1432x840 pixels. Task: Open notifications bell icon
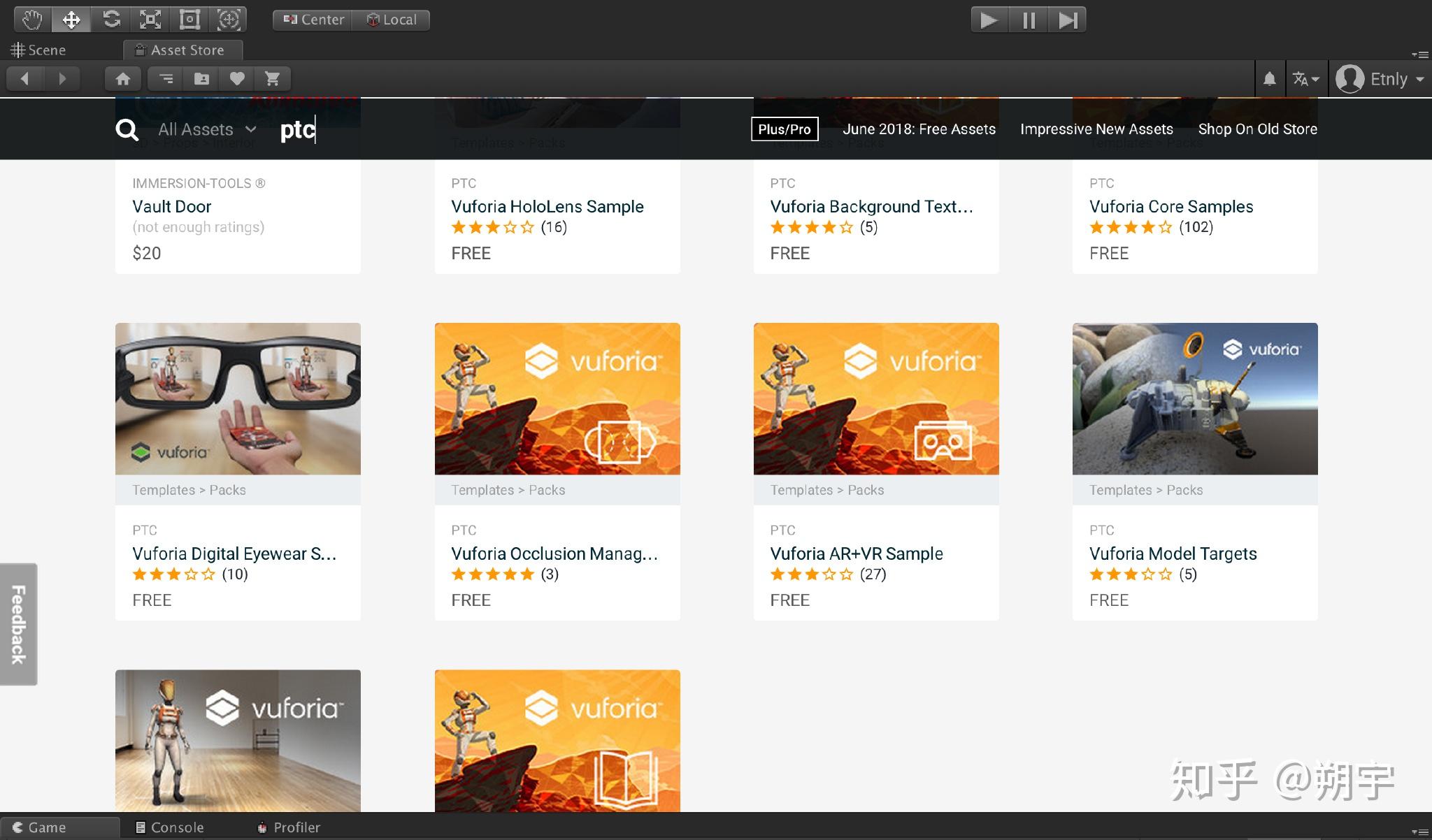coord(1269,79)
